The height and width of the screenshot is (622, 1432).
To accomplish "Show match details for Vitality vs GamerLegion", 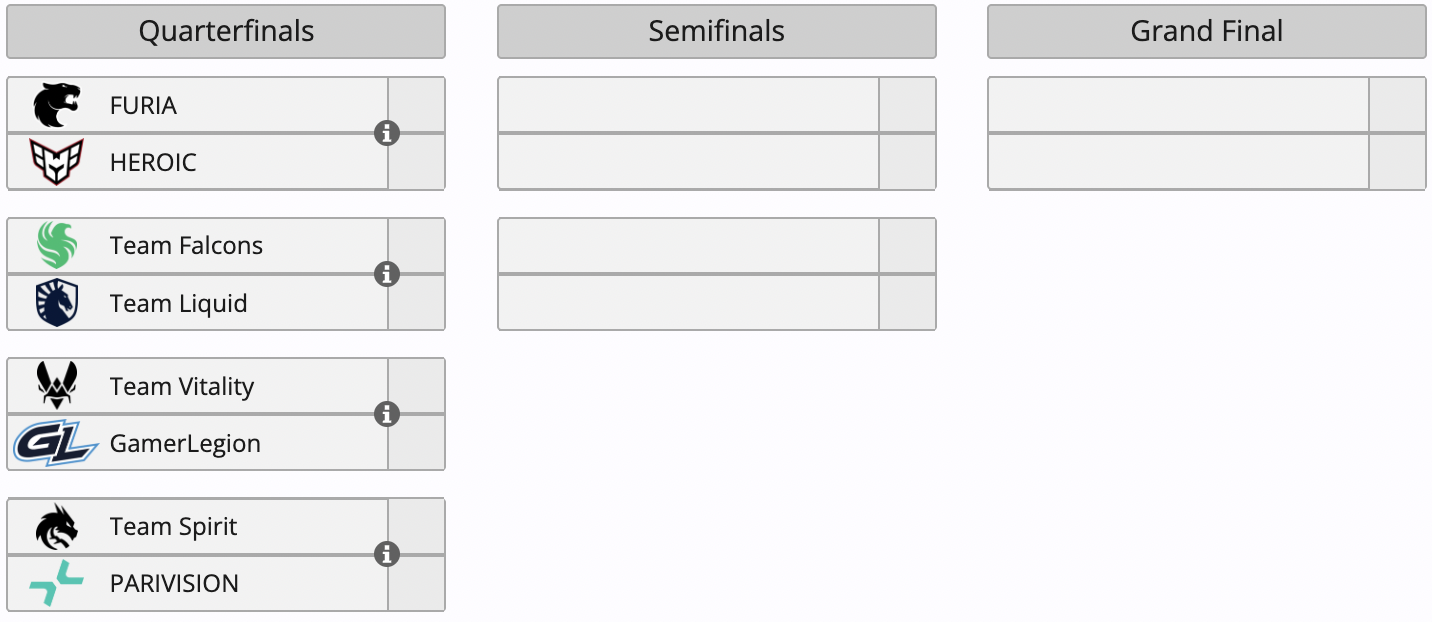I will tap(387, 414).
